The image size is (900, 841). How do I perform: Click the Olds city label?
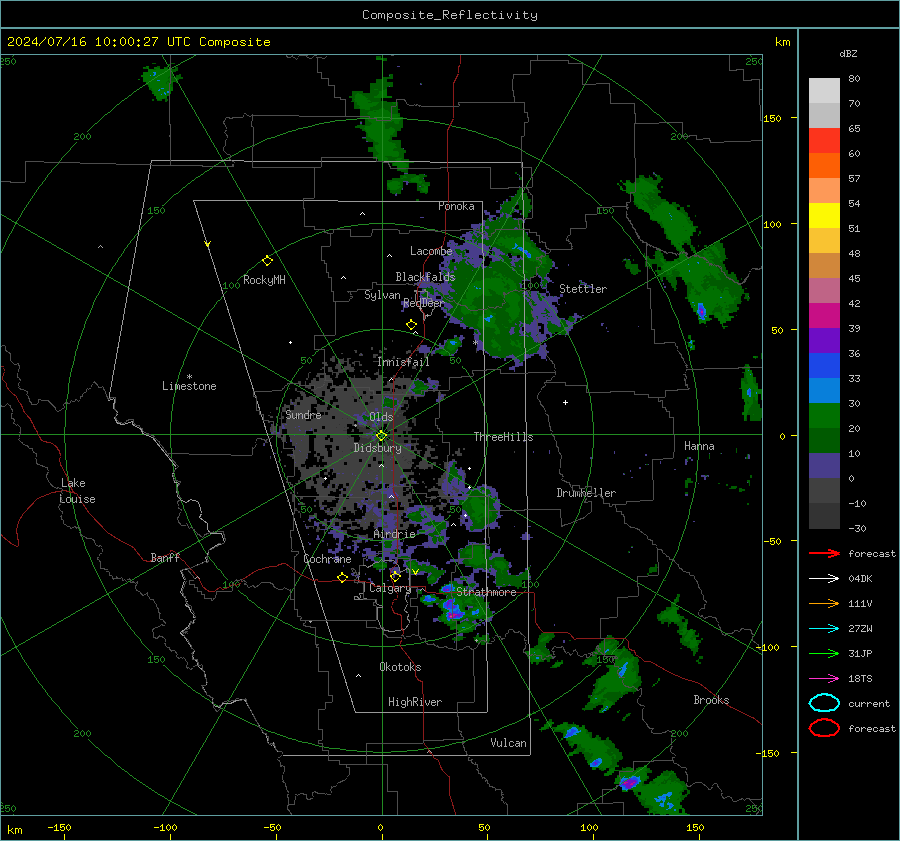coord(381,417)
